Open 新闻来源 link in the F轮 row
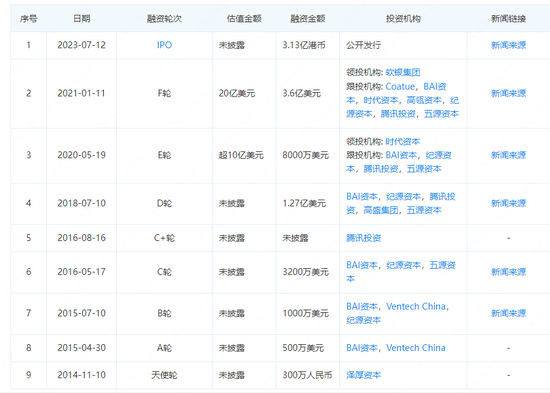 (508, 93)
